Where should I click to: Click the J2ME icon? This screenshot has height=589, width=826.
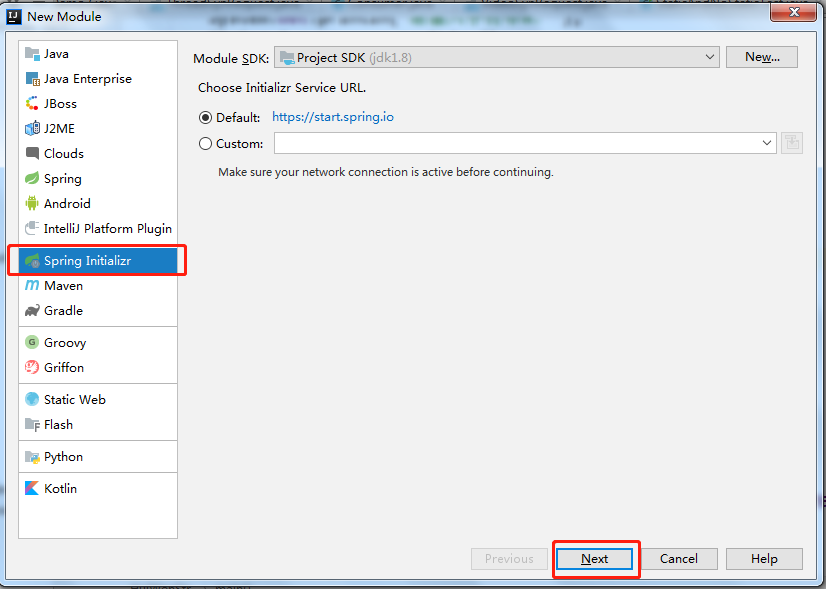[x=32, y=128]
